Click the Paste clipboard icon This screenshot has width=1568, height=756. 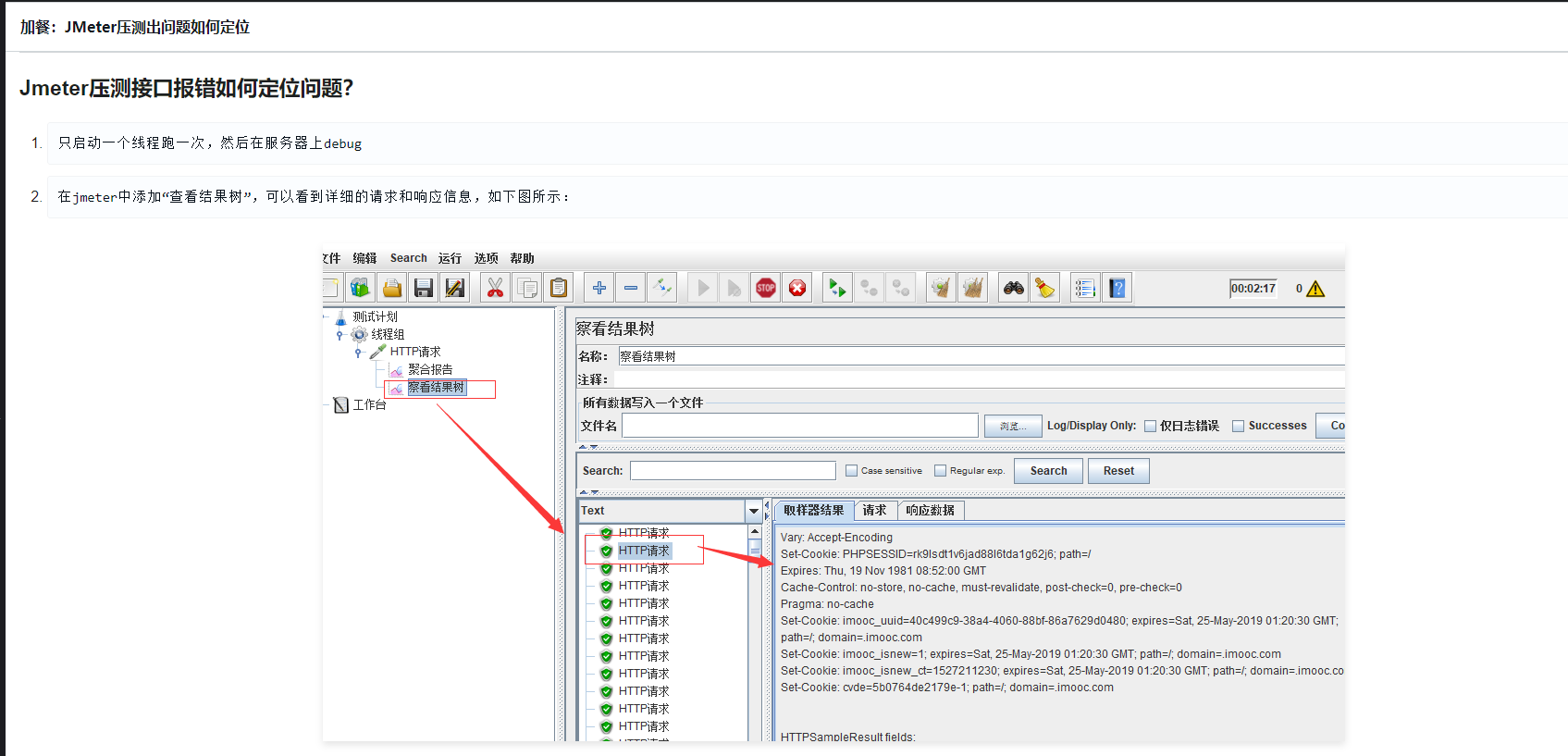point(559,288)
